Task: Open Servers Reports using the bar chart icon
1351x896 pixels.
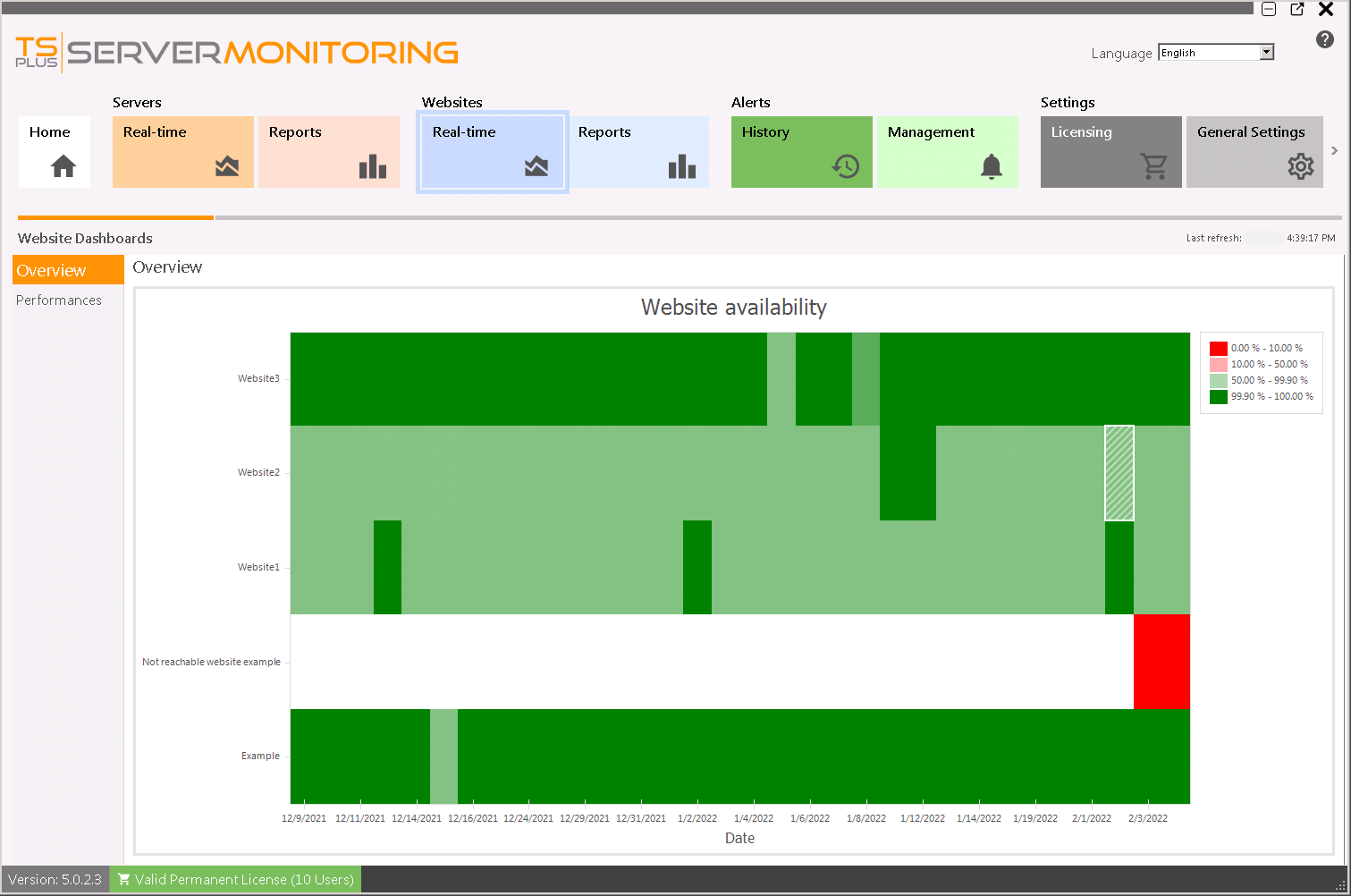Action: click(373, 166)
